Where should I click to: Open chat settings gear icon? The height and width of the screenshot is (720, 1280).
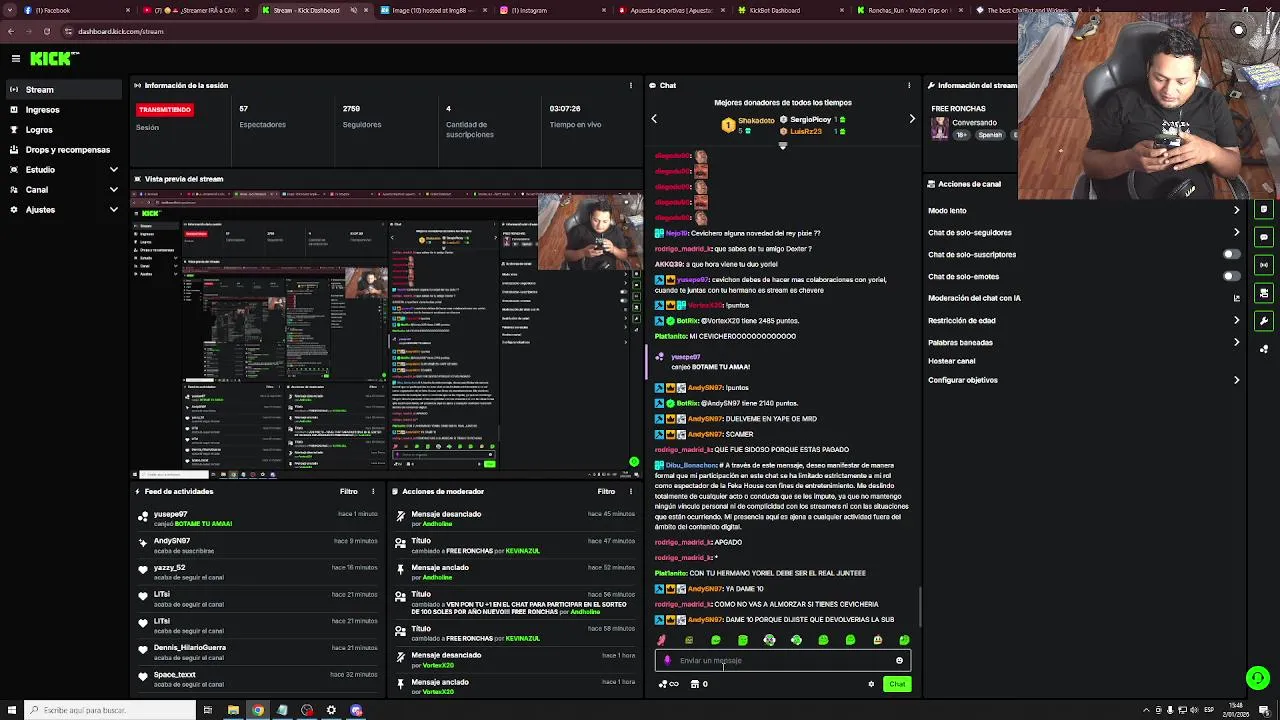(x=871, y=684)
